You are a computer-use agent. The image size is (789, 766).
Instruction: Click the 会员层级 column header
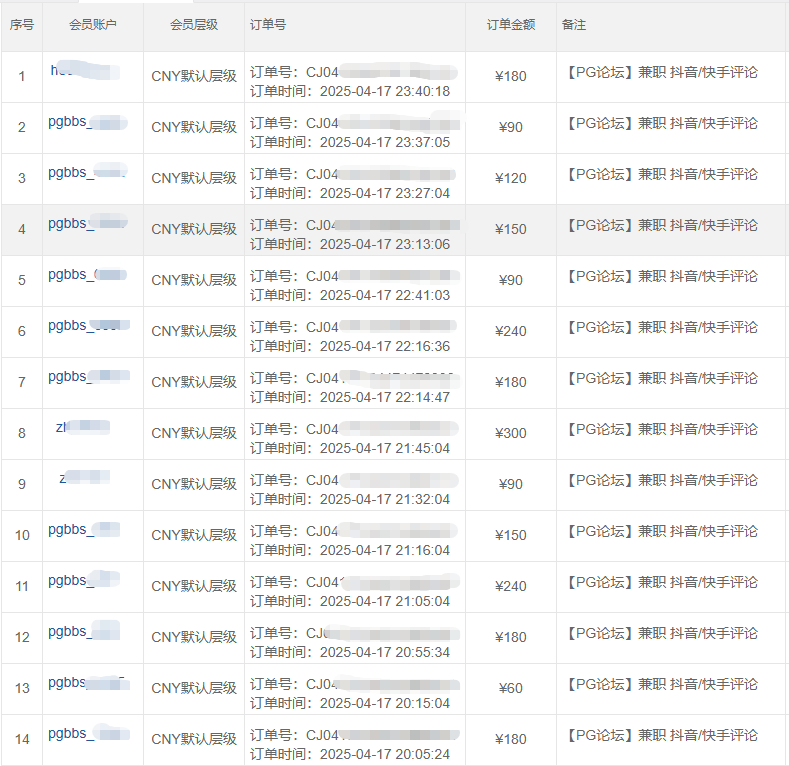(x=193, y=25)
